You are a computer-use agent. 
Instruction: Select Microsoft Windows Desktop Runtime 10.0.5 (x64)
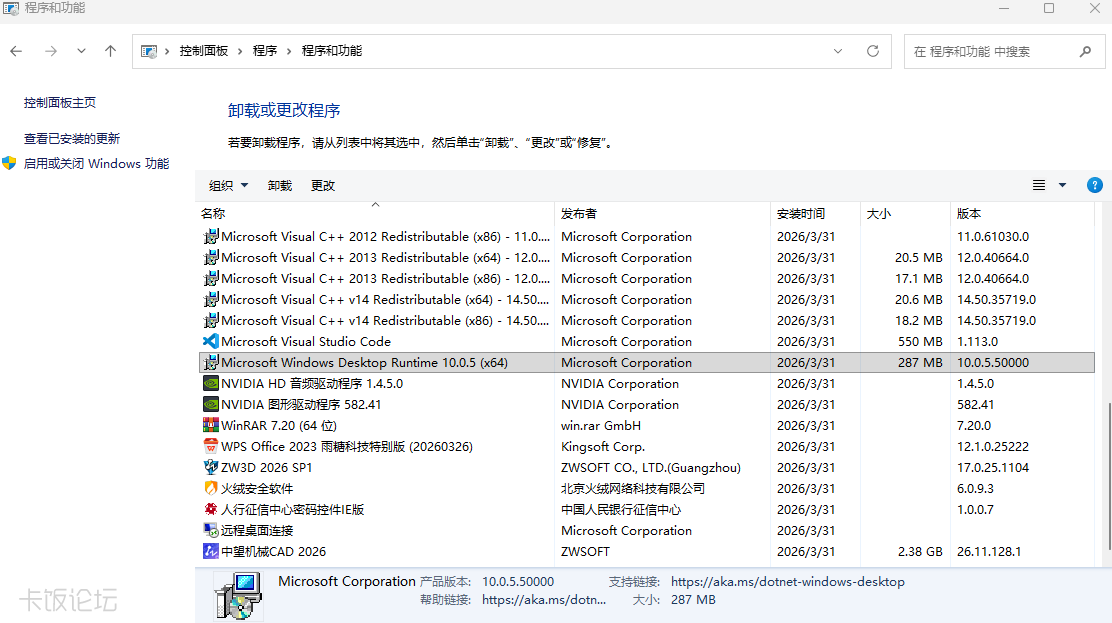(x=647, y=363)
